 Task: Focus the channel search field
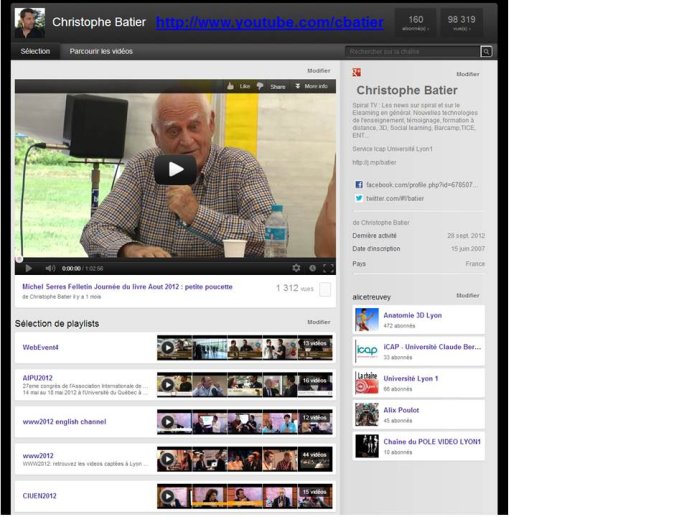pyautogui.click(x=413, y=52)
